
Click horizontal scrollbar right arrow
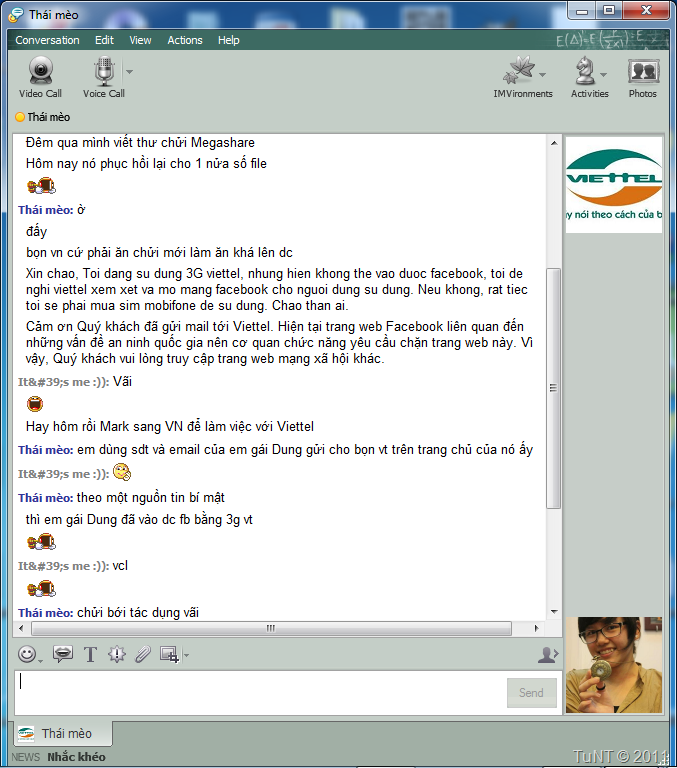(536, 628)
